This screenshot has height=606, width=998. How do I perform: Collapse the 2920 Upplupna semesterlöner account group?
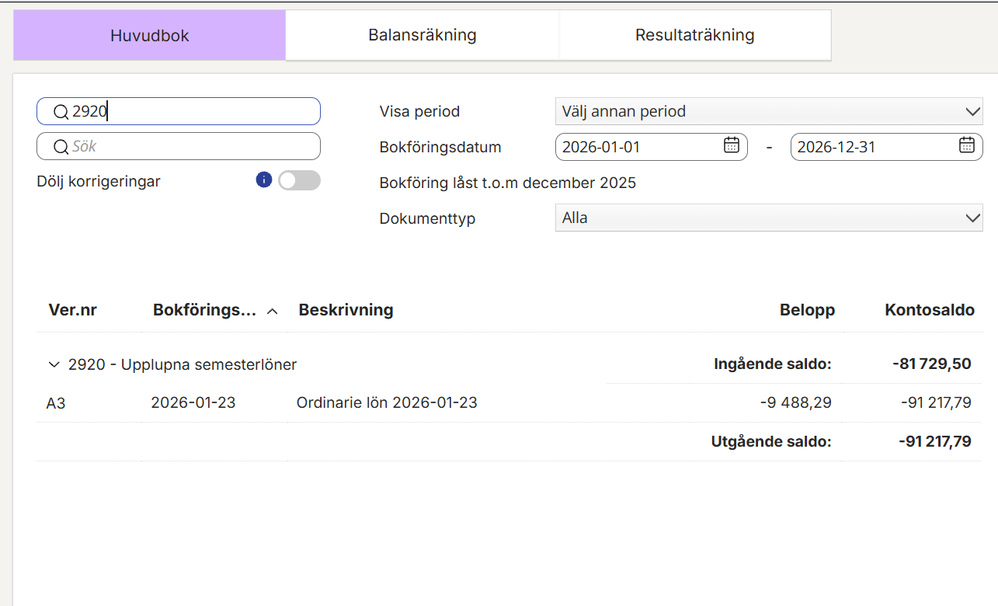(54, 365)
